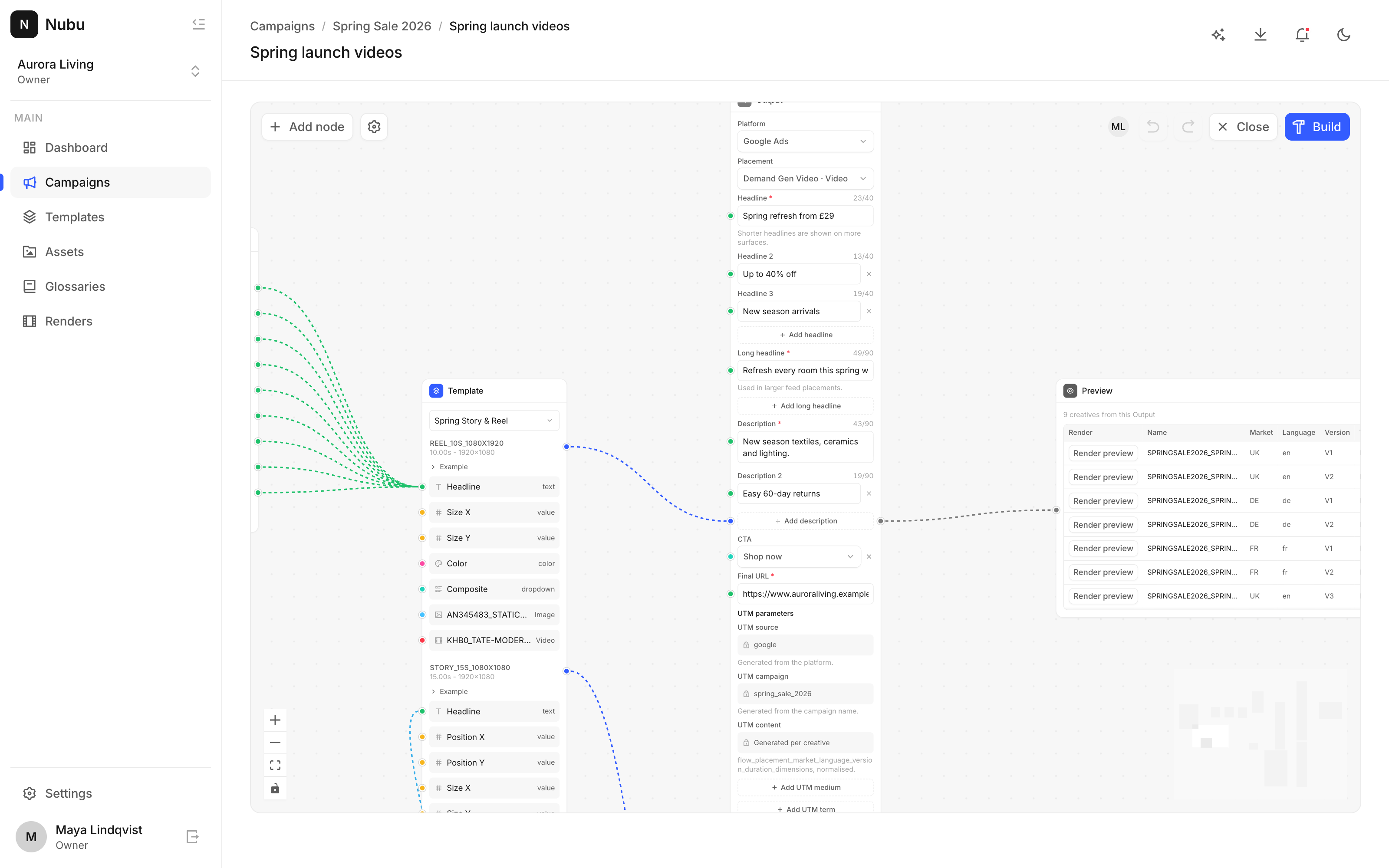Click Add UTM medium
Viewport: 1389px width, 868px height.
(x=805, y=788)
